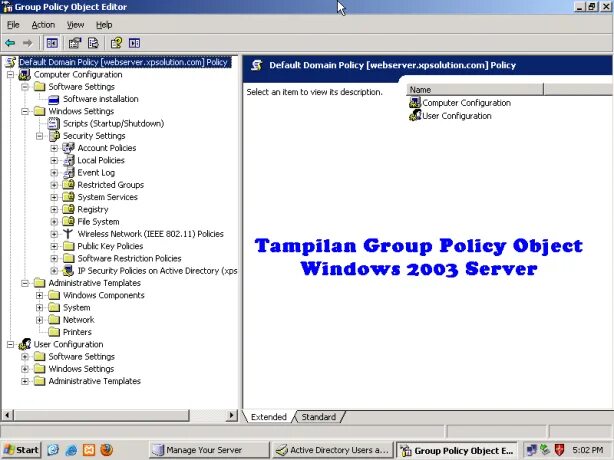Collapse the Computer Configuration node
The width and height of the screenshot is (614, 460).
coord(11,74)
